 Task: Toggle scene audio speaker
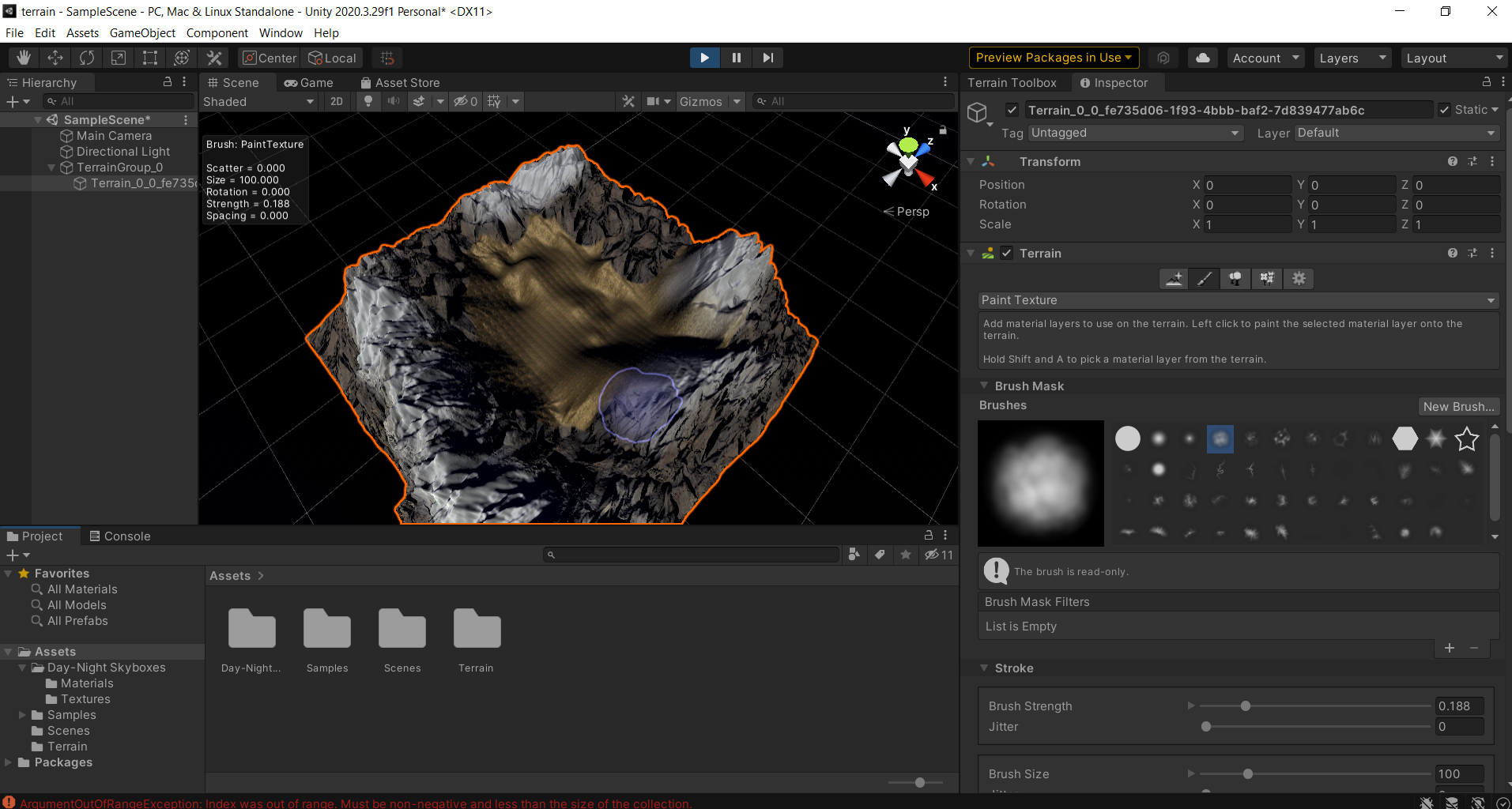pos(393,101)
